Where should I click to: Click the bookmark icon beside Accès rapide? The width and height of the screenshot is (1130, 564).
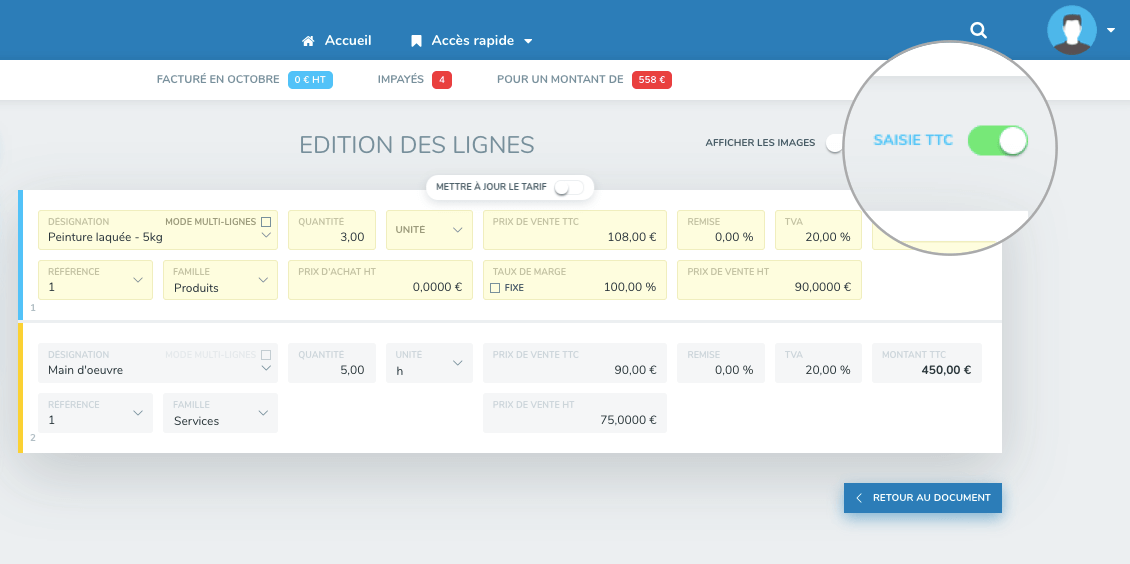(x=416, y=41)
